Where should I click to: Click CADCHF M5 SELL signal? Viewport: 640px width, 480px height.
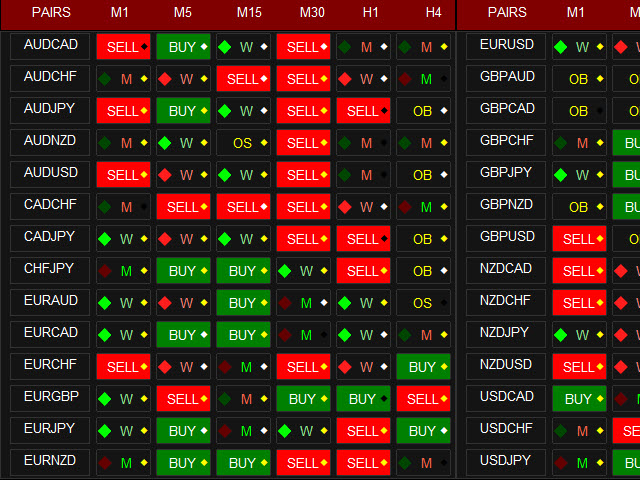[183, 207]
